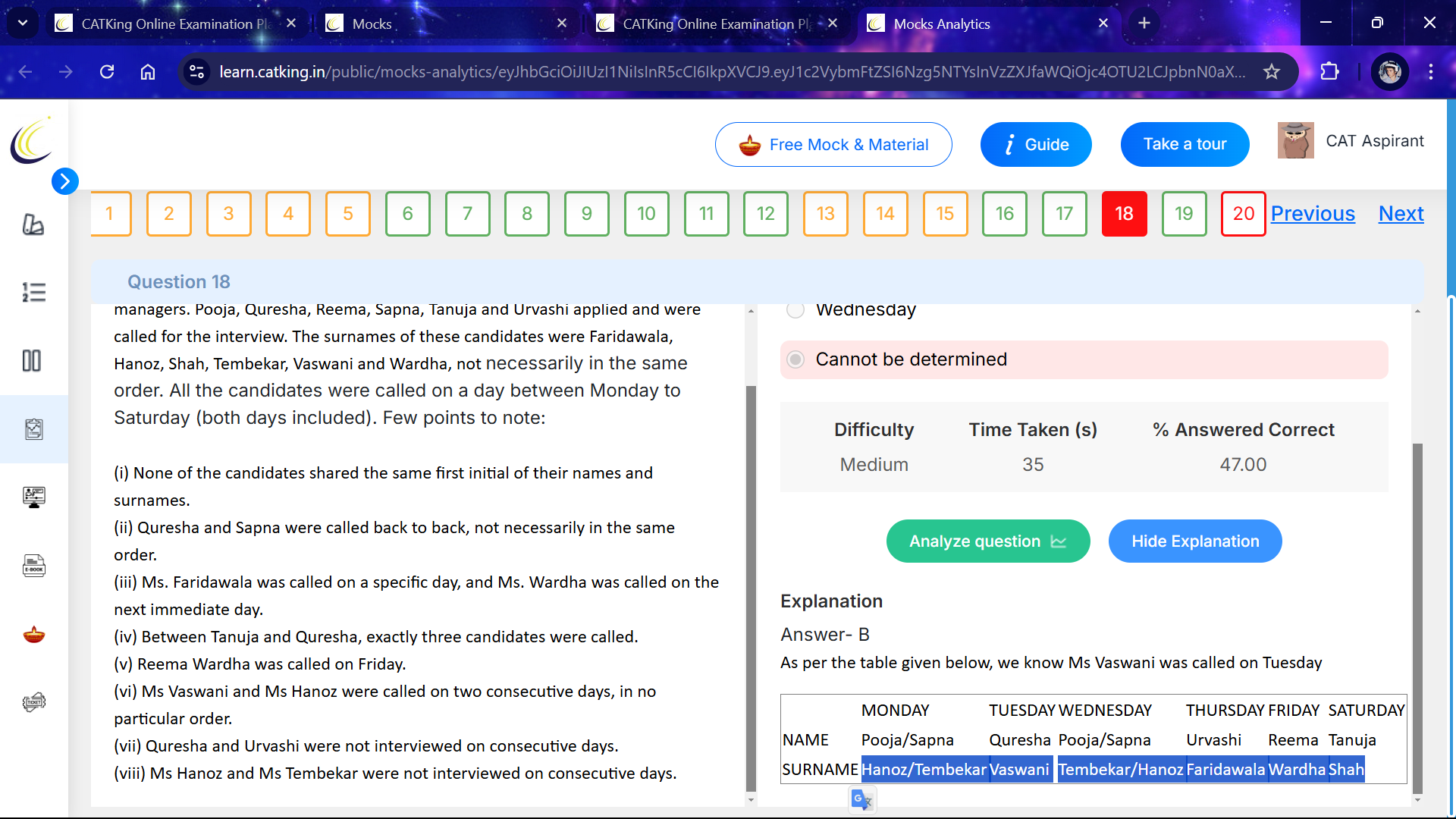Open the Chrome three-dot menu

tap(1431, 71)
